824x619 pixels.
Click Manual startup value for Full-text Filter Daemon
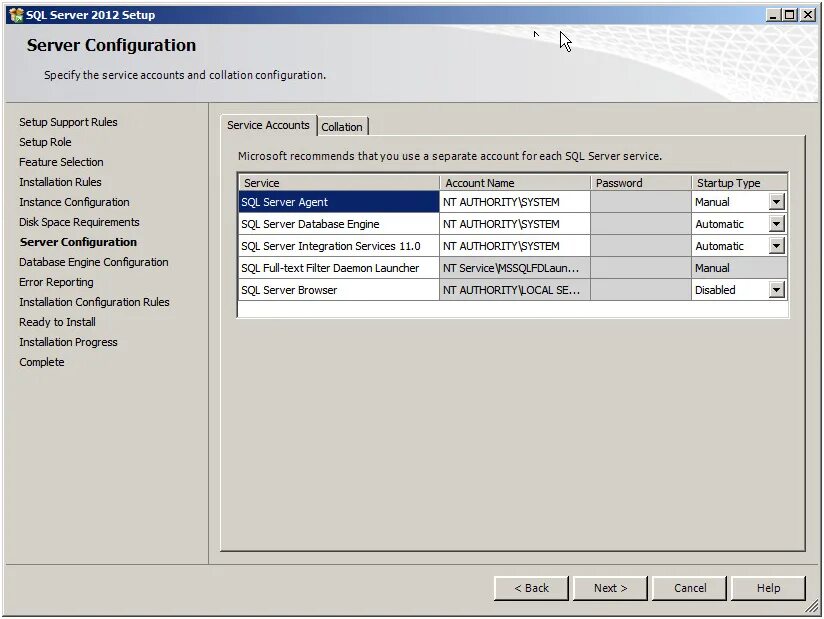(739, 268)
